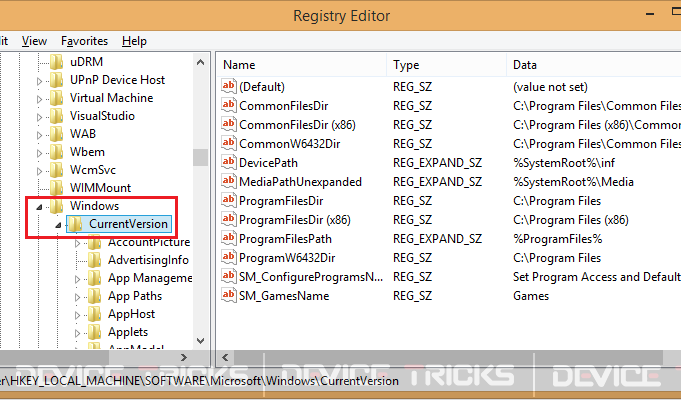This screenshot has height=400, width=681.
Task: Click the Games data cell
Action: coord(531,296)
